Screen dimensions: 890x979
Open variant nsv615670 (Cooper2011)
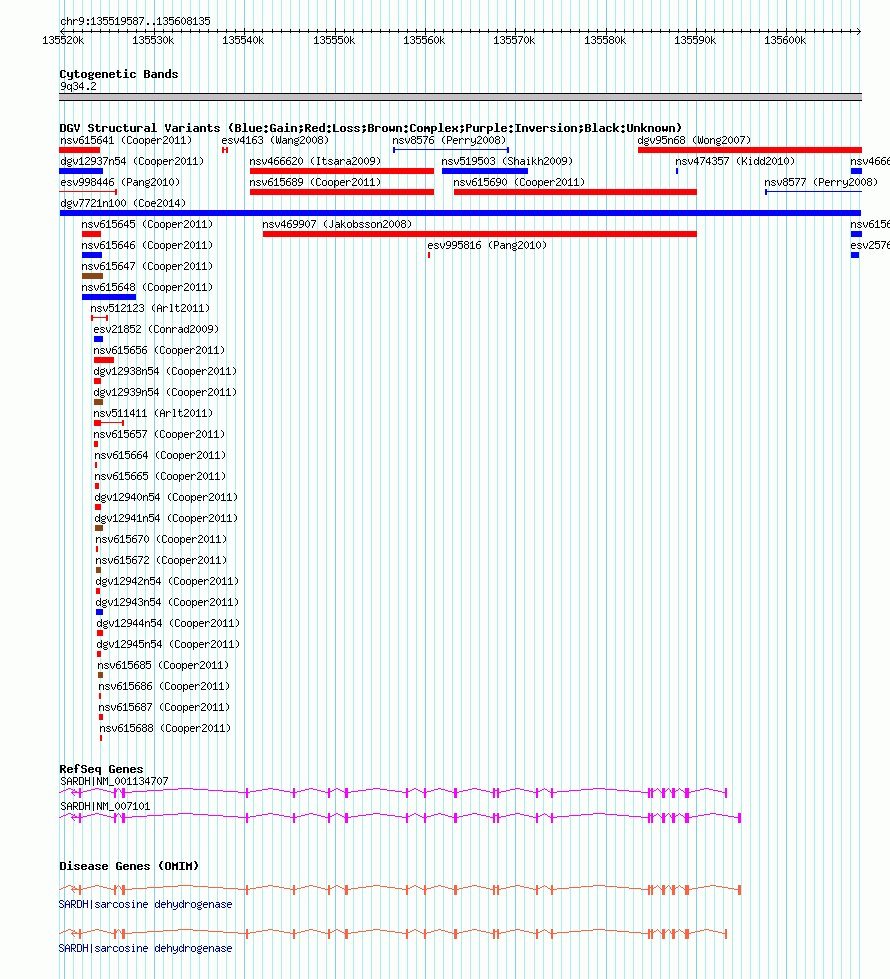[x=161, y=539]
